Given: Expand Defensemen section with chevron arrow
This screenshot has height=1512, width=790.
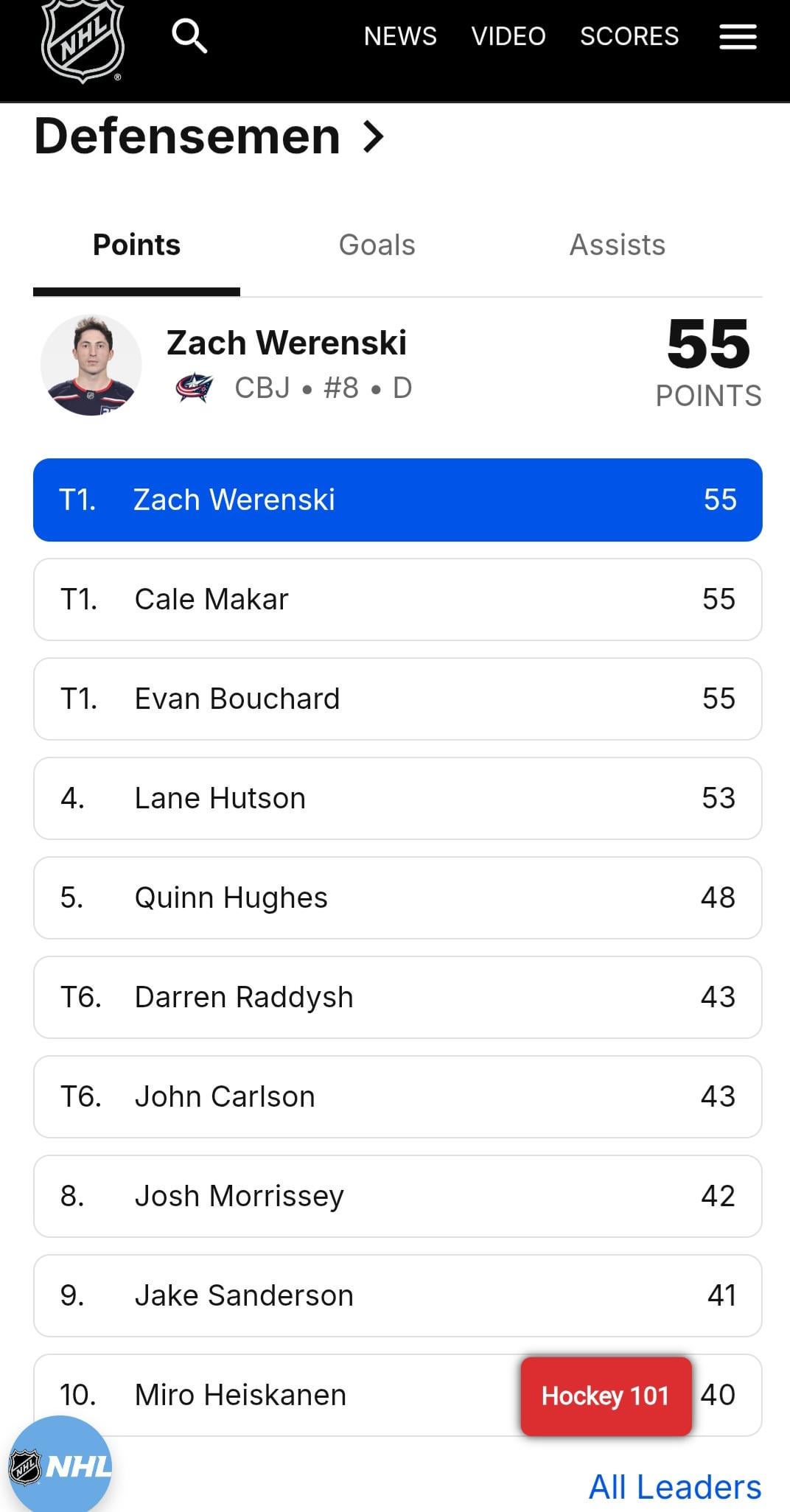Looking at the screenshot, I should 374,137.
